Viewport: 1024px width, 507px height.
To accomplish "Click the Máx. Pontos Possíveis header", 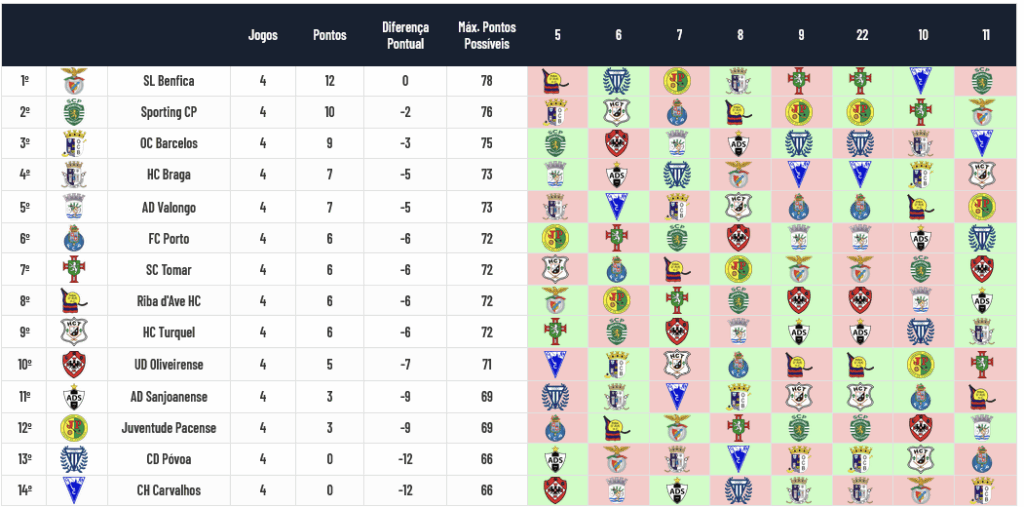I will pos(484,35).
